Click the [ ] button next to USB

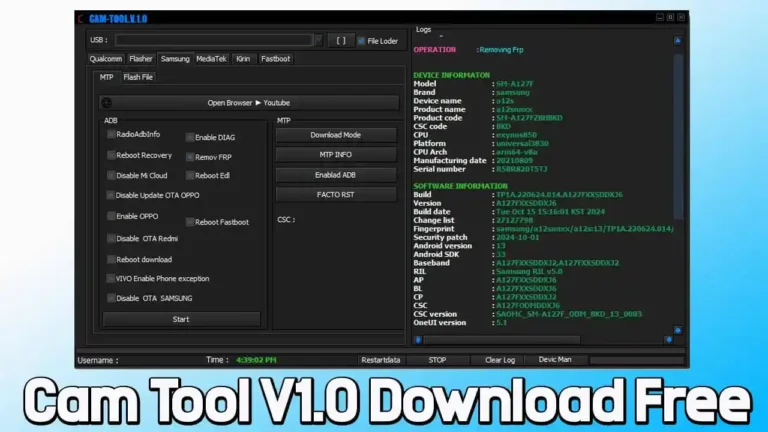pyautogui.click(x=341, y=41)
